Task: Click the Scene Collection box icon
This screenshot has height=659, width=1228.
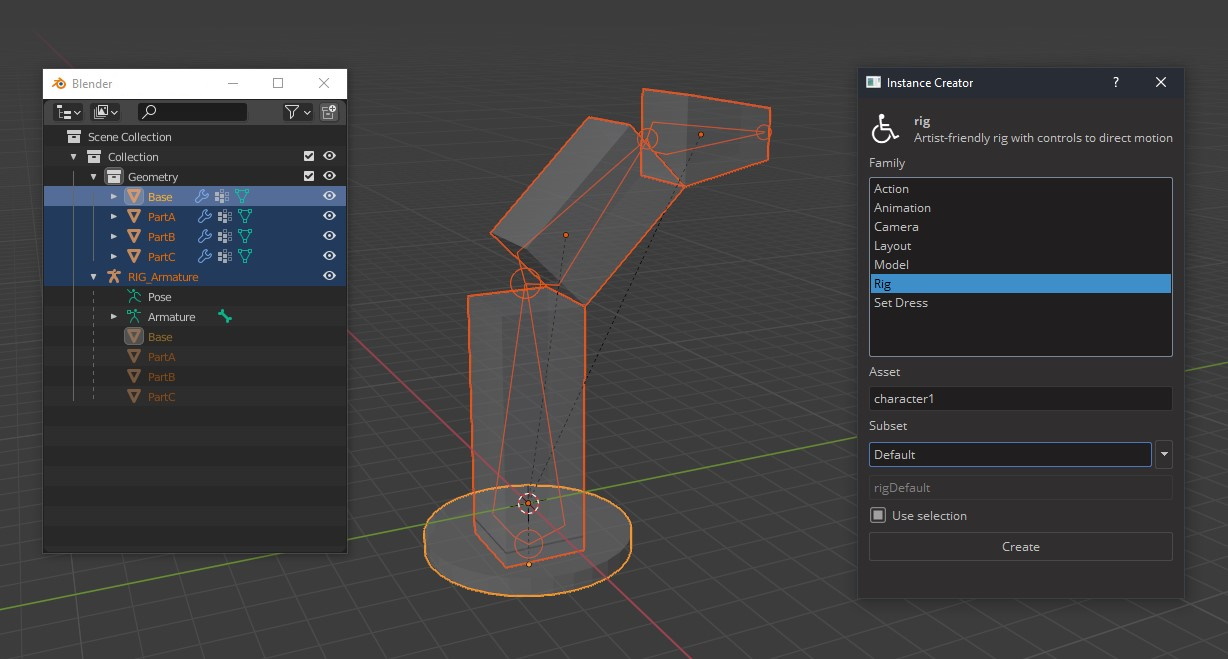Action: tap(74, 137)
